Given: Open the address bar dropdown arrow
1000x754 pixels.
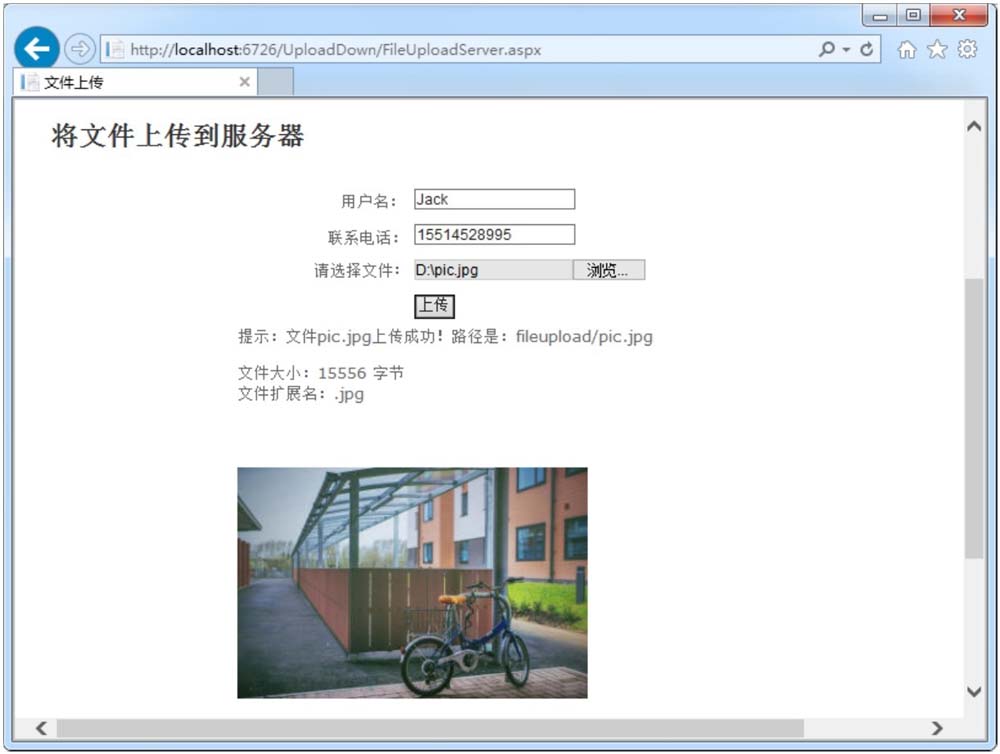Looking at the screenshot, I should pyautogui.click(x=846, y=49).
